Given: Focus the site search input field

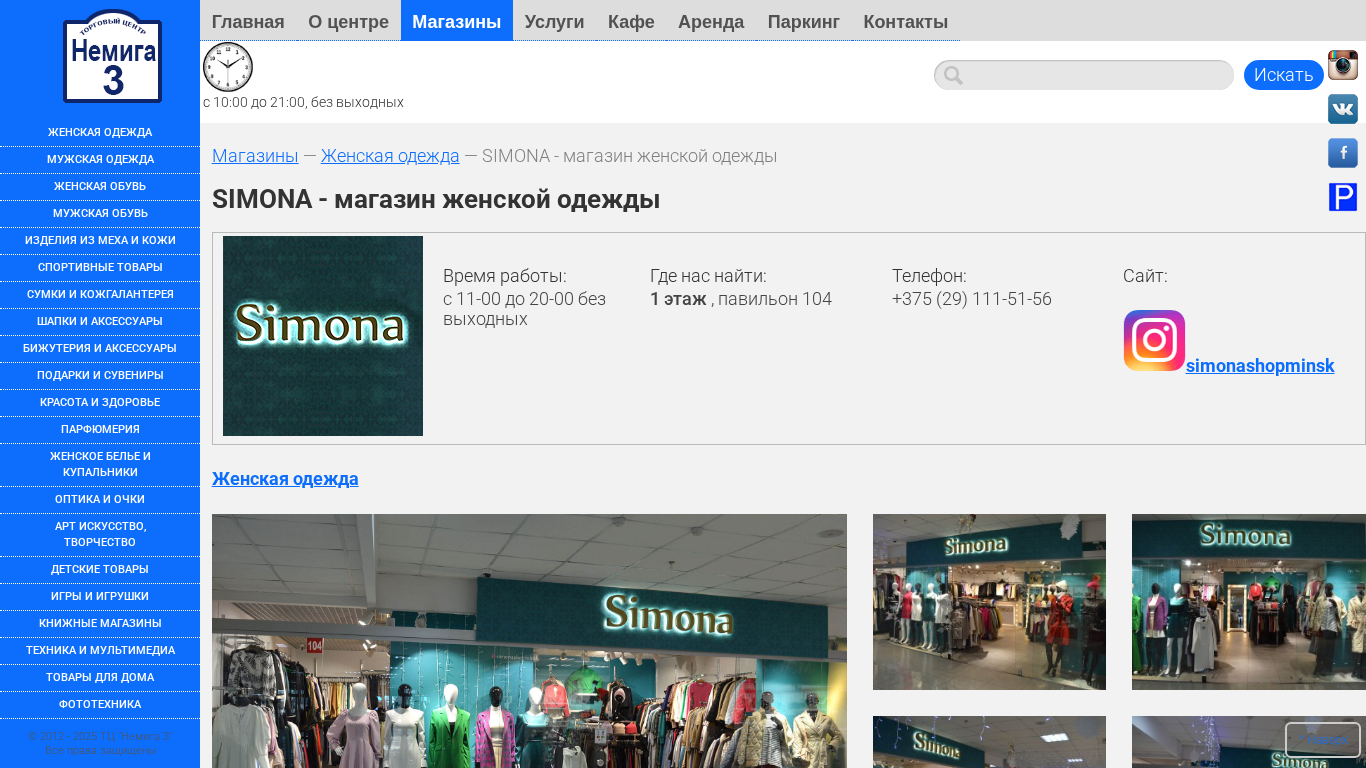Looking at the screenshot, I should pyautogui.click(x=1084, y=75).
